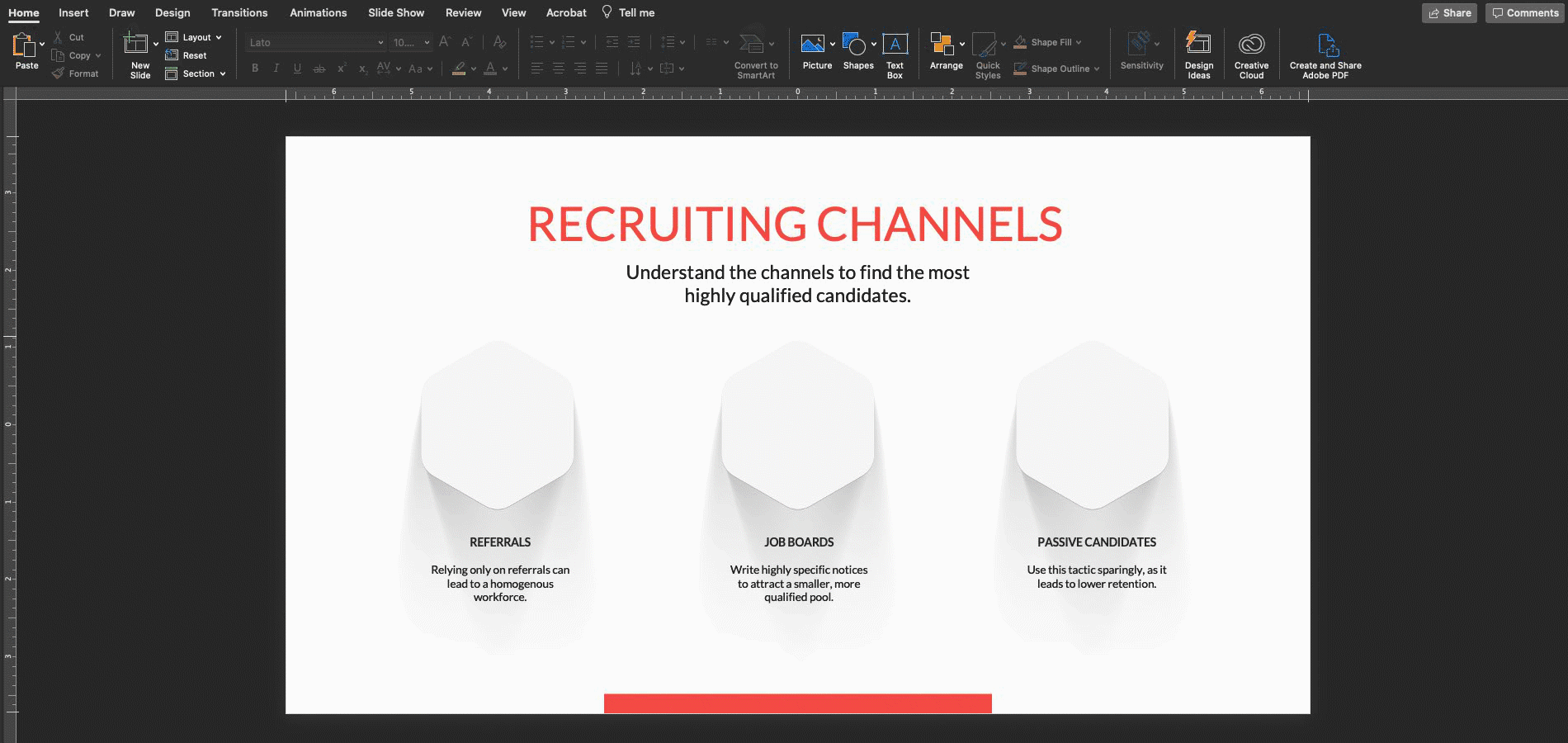Toggle italic formatting
This screenshot has height=743, width=1568.
click(276, 69)
